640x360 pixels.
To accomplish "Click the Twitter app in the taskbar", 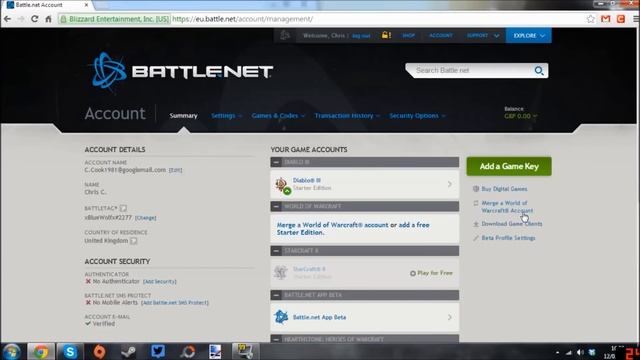I will click(x=158, y=351).
